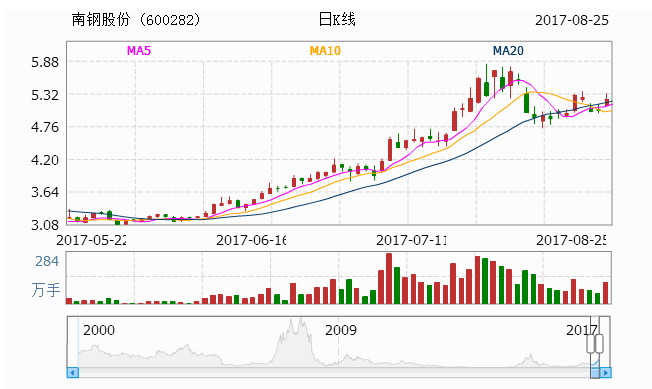Click the MA10 legend label
The width and height of the screenshot is (652, 389).
click(325, 51)
